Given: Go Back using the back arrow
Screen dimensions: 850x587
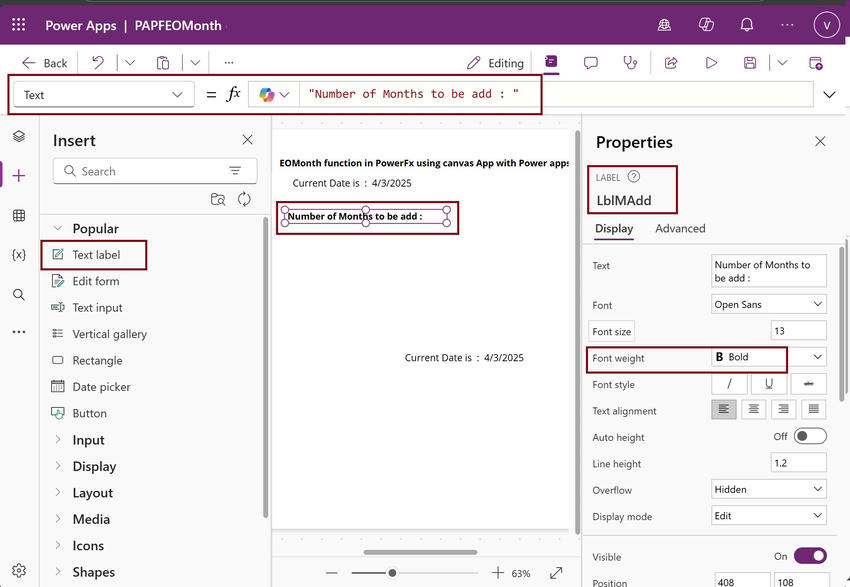Looking at the screenshot, I should 44,63.
